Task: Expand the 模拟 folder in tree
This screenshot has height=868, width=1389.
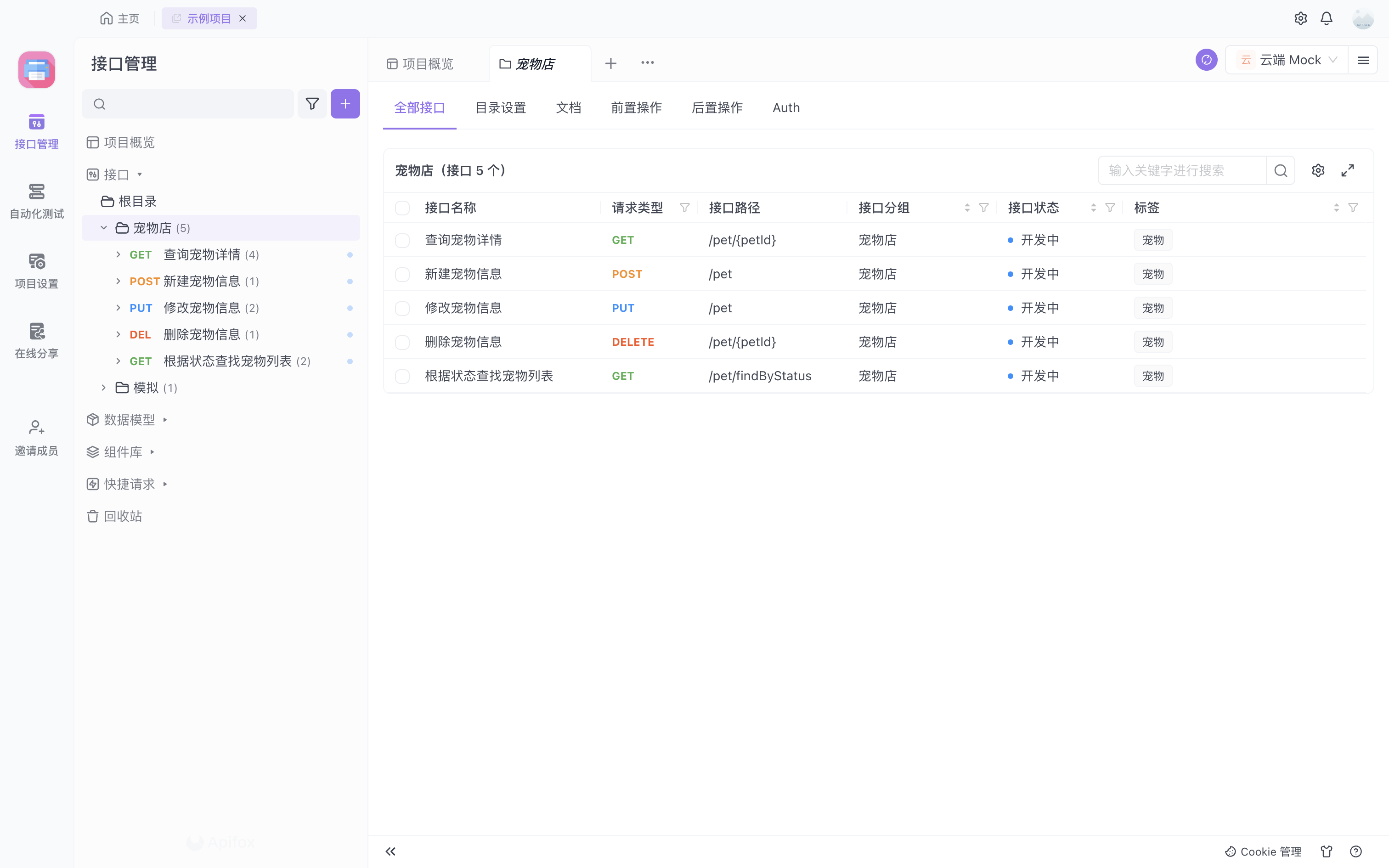Action: coord(104,388)
